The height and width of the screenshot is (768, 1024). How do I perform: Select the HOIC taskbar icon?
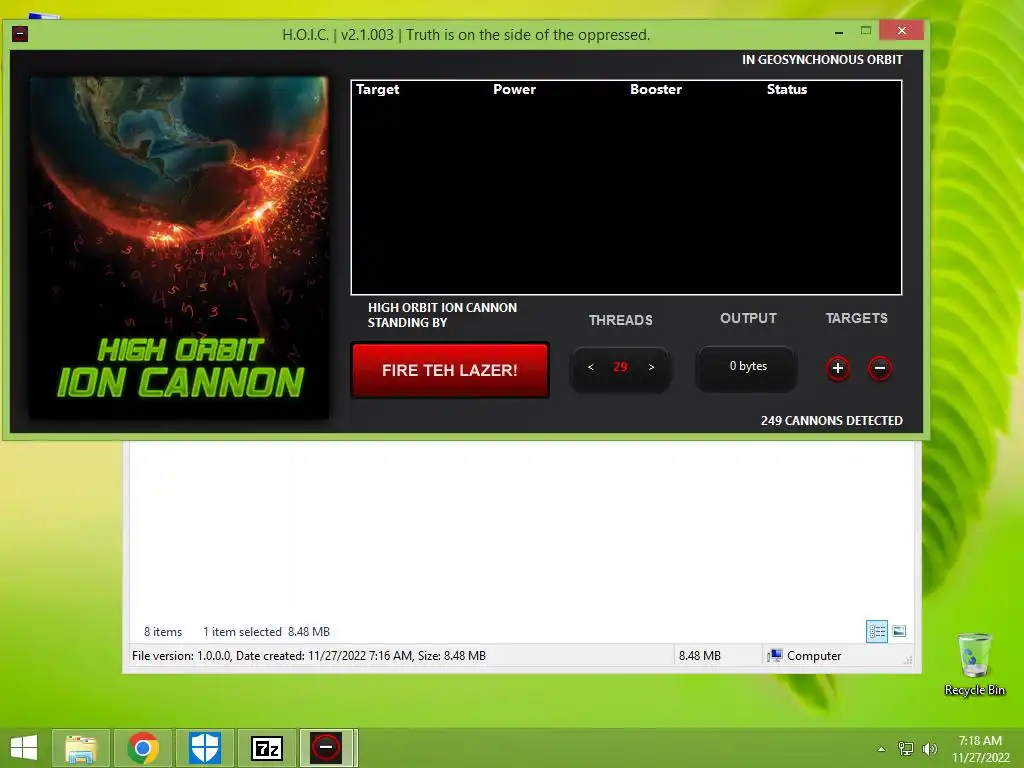(x=327, y=748)
